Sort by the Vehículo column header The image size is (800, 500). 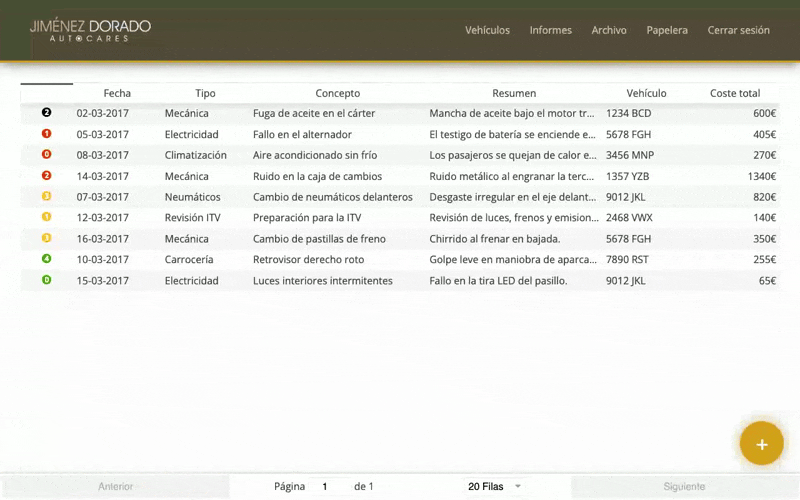(x=646, y=93)
